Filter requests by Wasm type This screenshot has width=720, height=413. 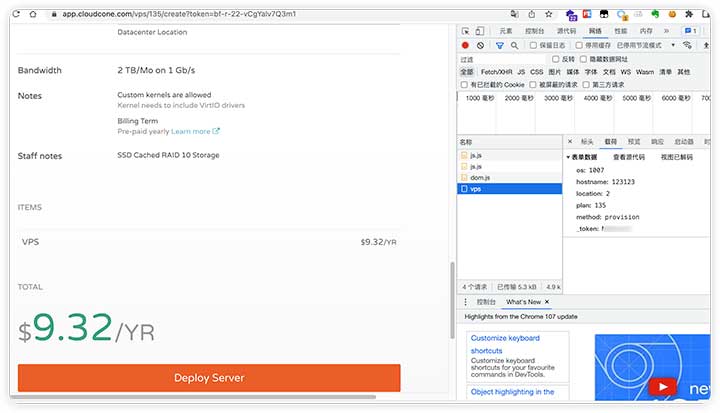[x=645, y=72]
